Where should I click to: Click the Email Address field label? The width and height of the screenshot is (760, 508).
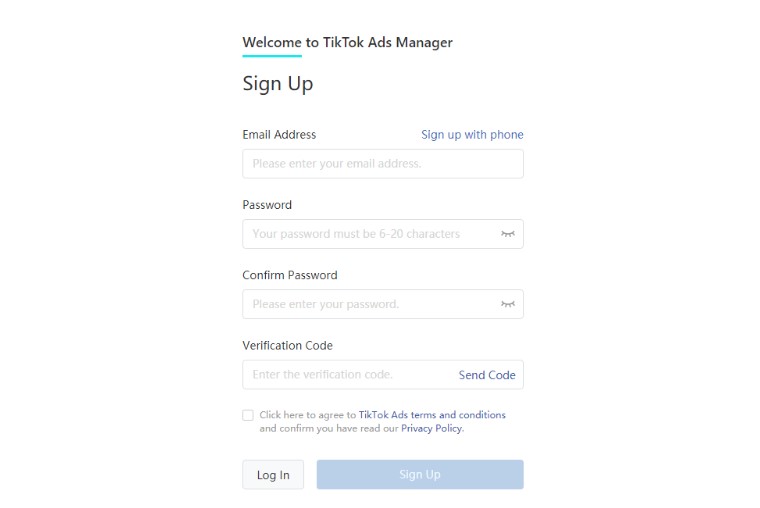point(279,135)
